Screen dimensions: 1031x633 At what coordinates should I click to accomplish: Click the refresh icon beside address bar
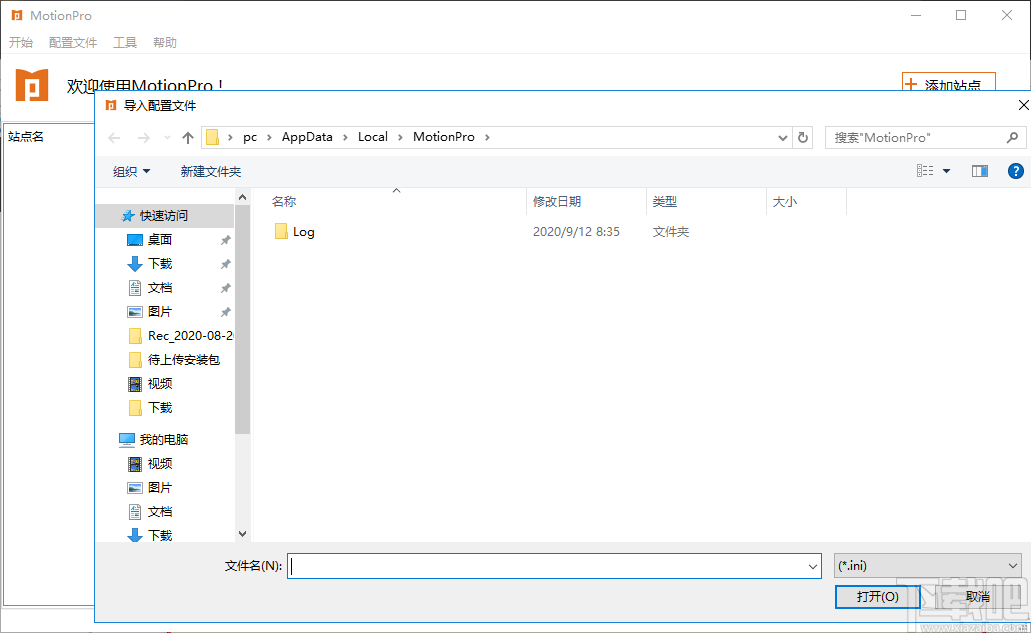[x=803, y=137]
